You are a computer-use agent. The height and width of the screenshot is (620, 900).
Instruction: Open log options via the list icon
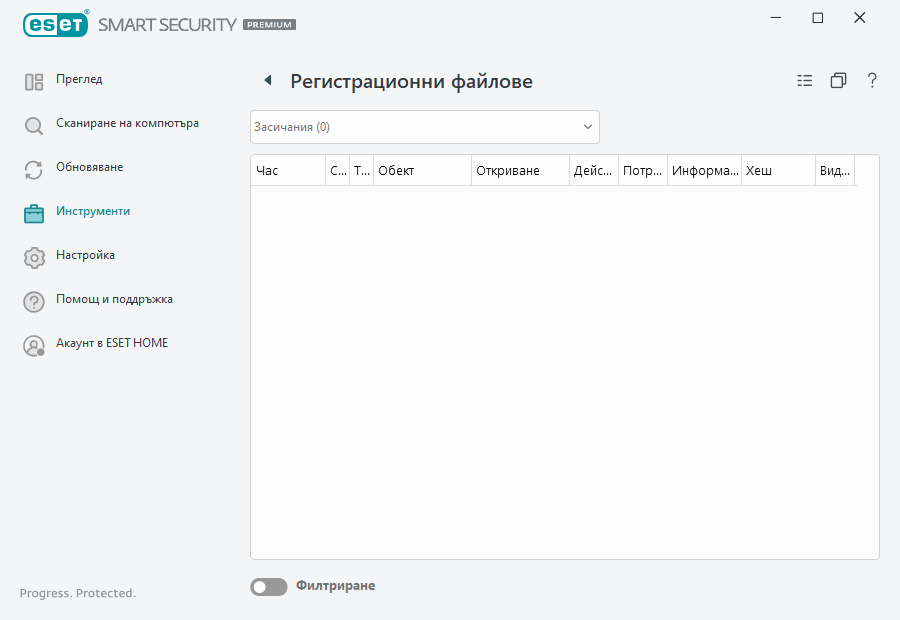[804, 80]
